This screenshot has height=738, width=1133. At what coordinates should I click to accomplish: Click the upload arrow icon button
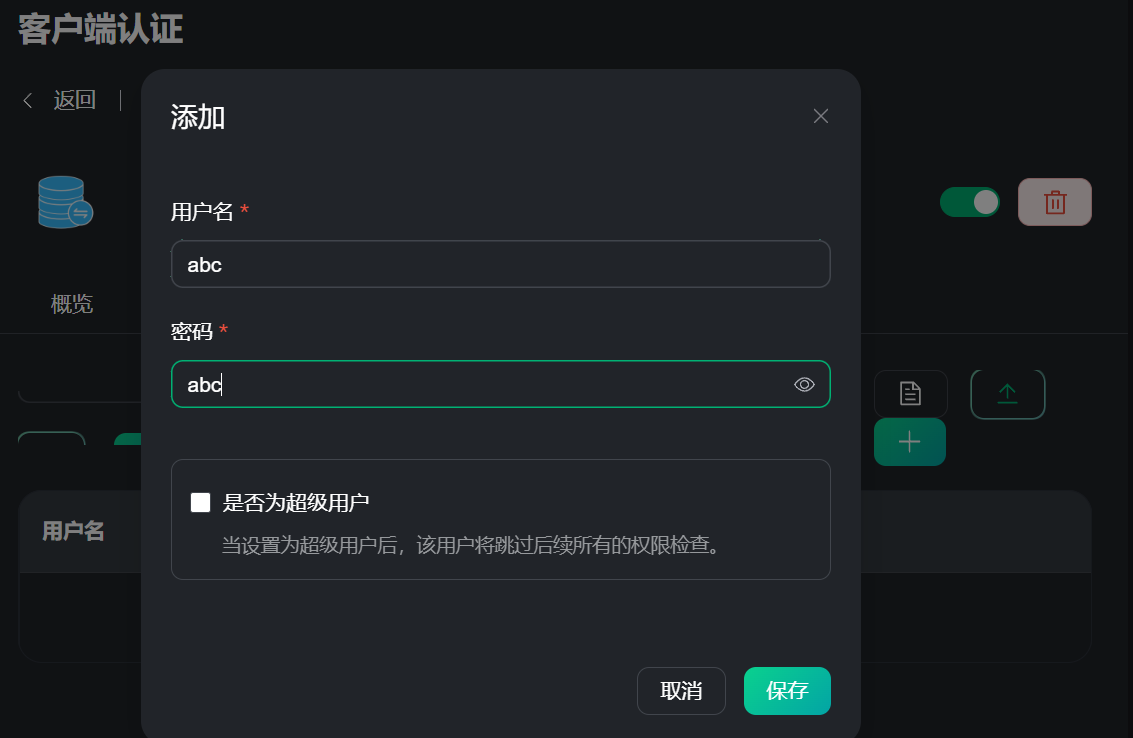[x=1007, y=394]
